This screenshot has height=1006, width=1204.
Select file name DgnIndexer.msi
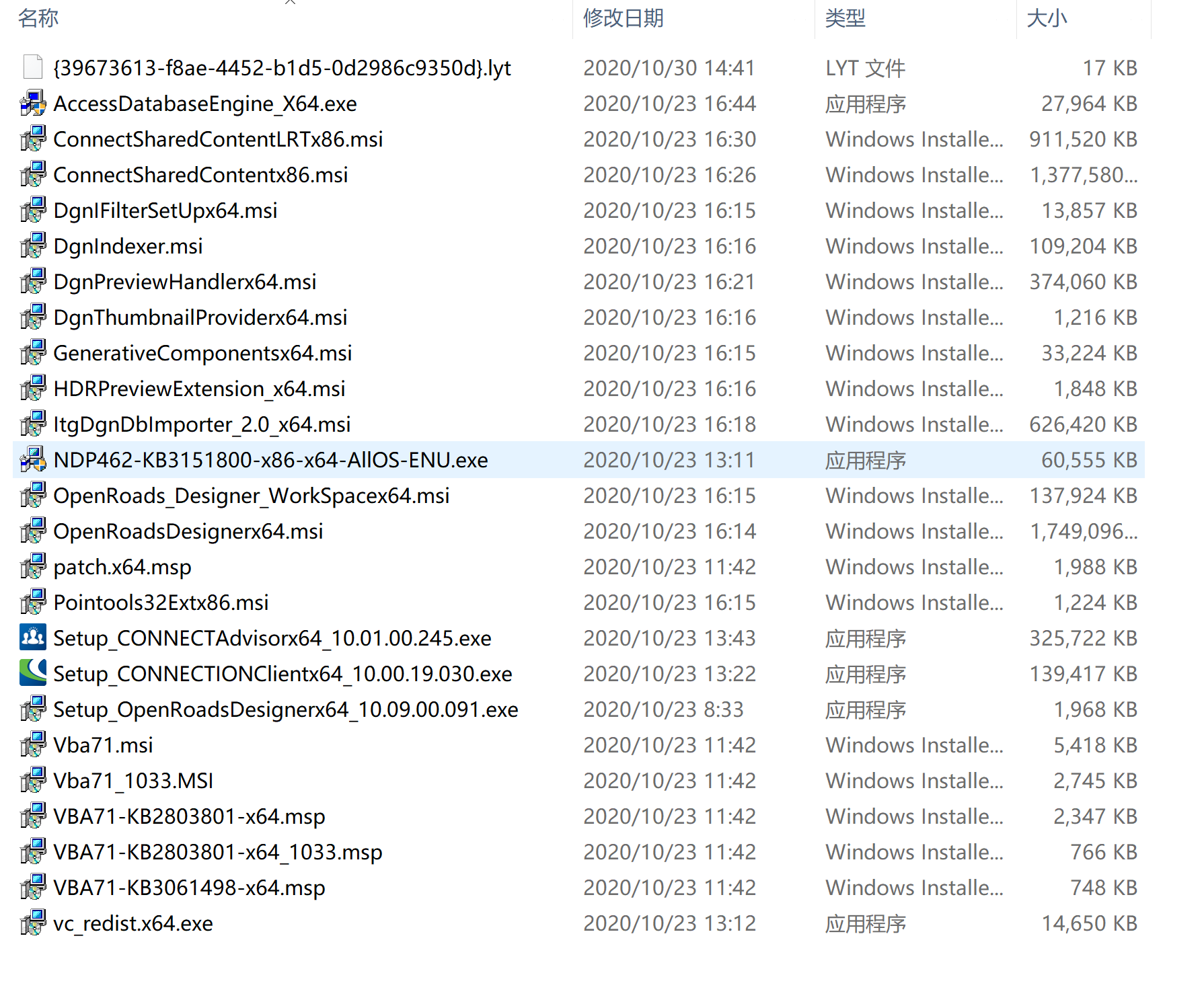click(x=128, y=246)
